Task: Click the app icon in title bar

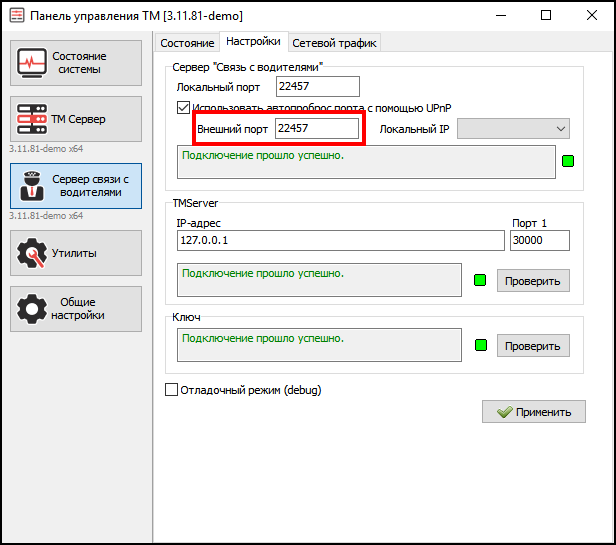Action: 17,16
